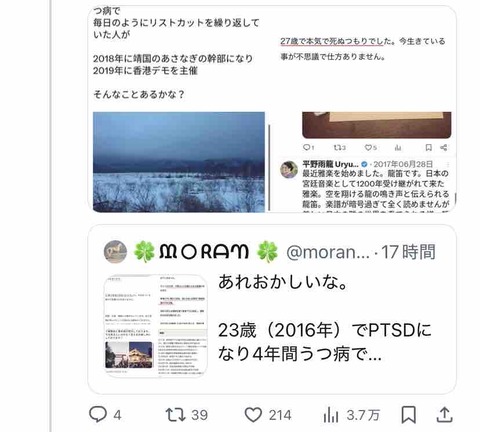Bookmark this post with the bookmark icon
The height and width of the screenshot is (432, 480).
(x=408, y=415)
